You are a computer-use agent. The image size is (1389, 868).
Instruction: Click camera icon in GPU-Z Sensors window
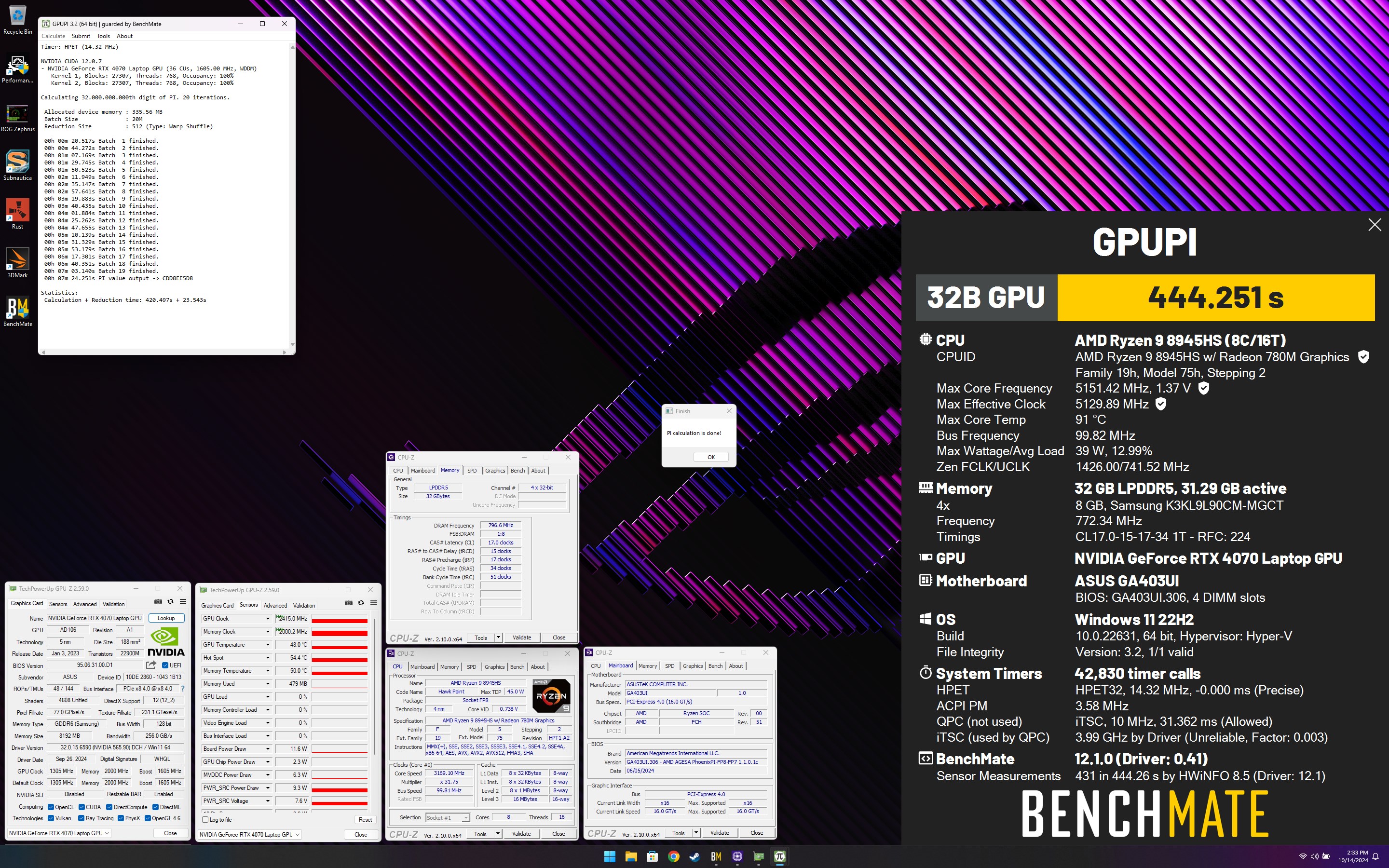(x=348, y=603)
